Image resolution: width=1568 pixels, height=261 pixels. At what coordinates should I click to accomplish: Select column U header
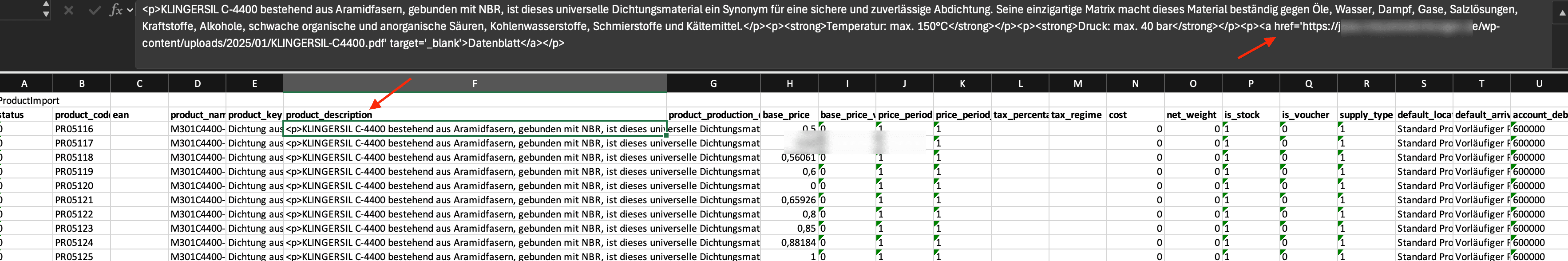point(1540,83)
